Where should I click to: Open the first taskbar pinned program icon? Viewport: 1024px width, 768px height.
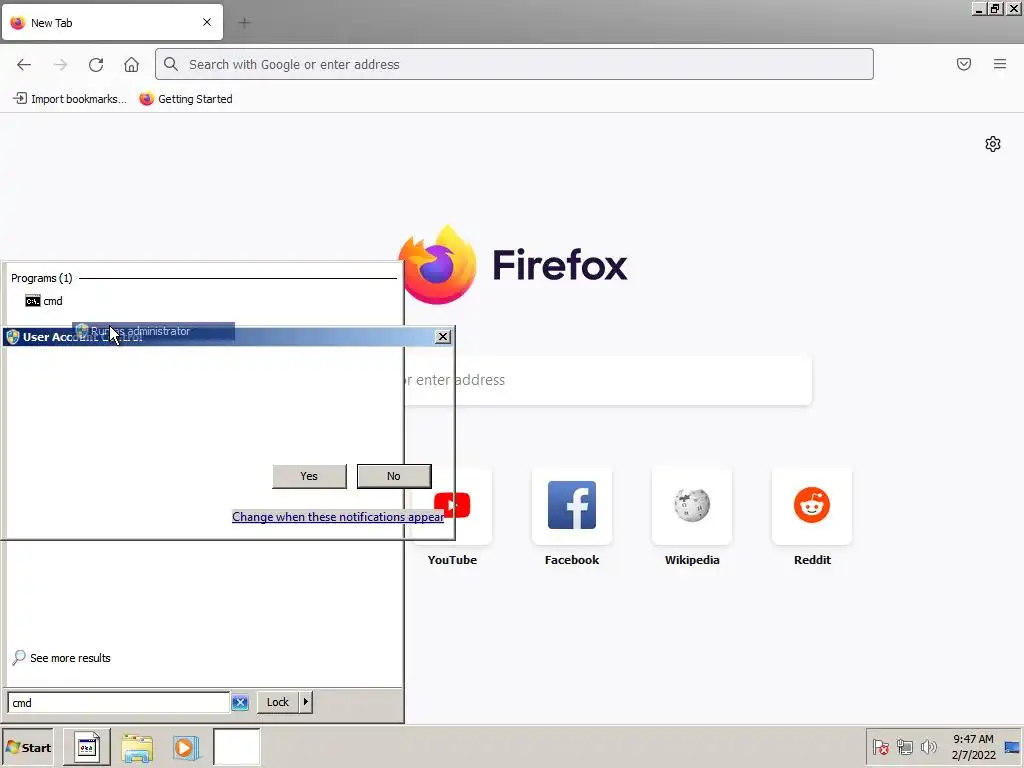coord(87,747)
